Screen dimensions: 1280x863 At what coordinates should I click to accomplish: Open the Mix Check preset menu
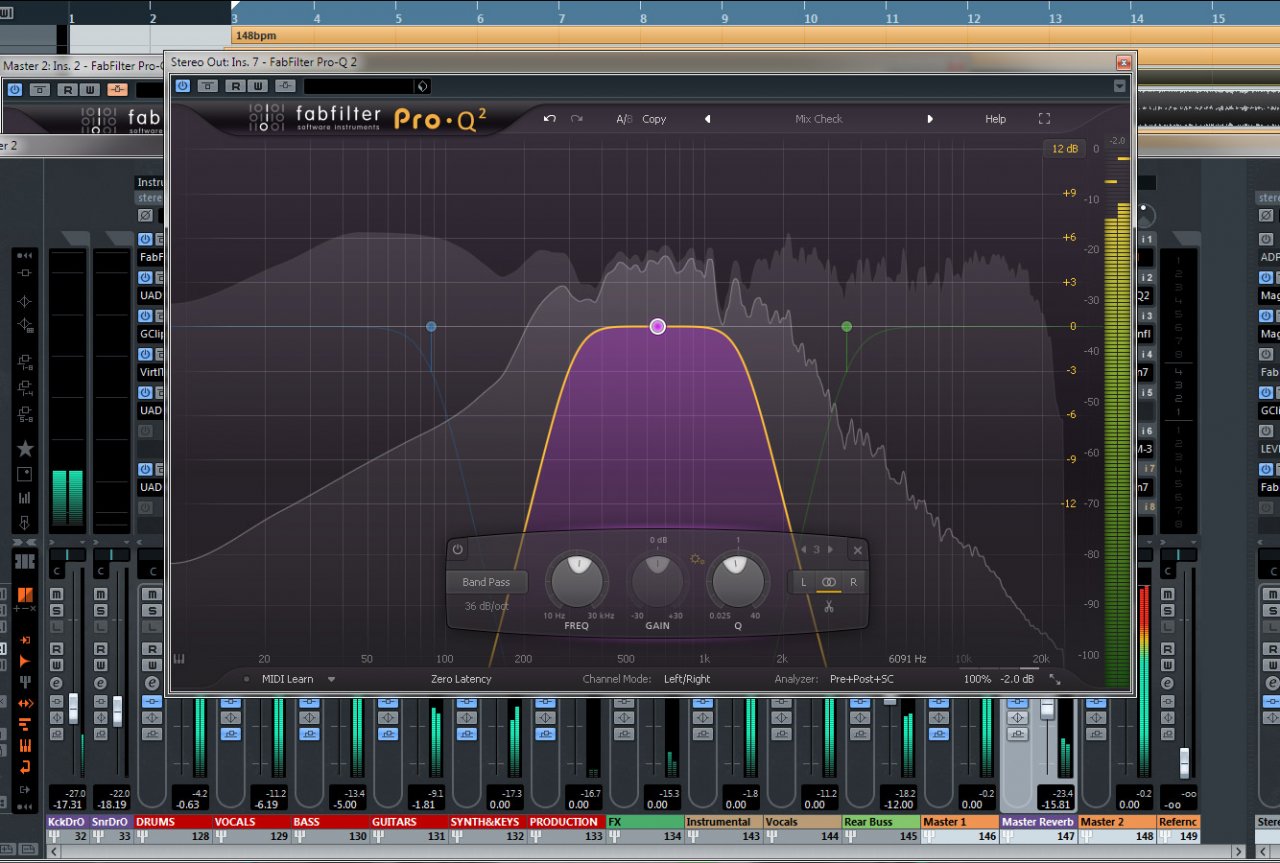[x=818, y=119]
